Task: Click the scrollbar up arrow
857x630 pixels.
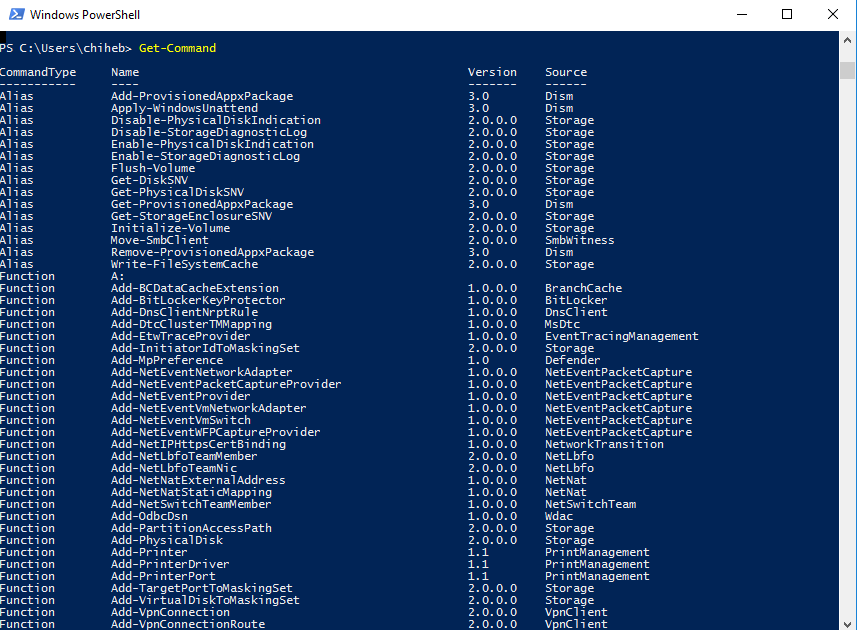Action: 847,40
